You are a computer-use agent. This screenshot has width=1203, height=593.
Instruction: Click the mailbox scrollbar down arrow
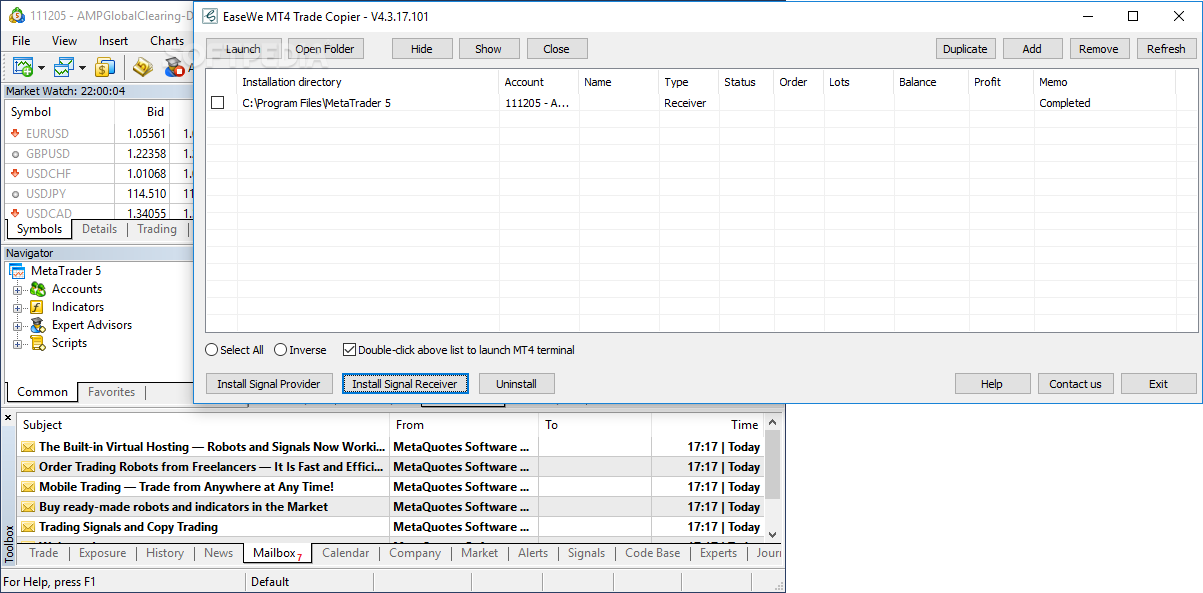click(x=772, y=534)
